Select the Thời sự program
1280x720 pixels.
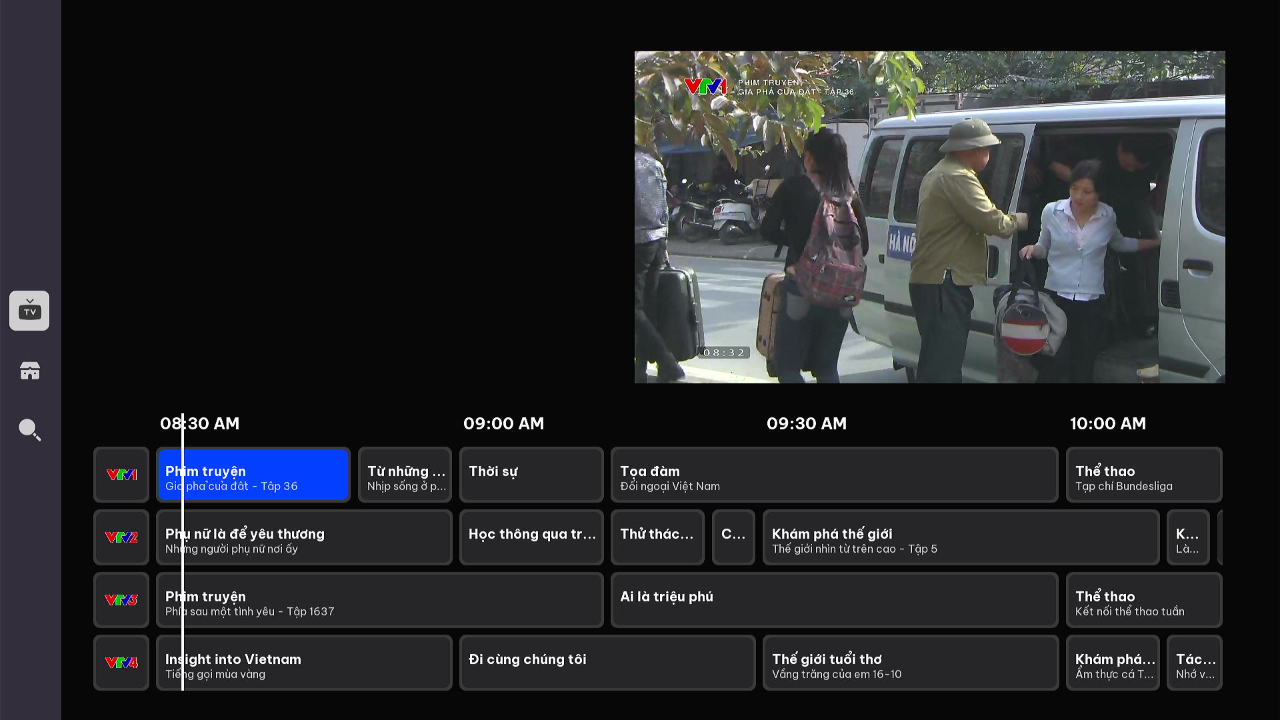click(531, 474)
